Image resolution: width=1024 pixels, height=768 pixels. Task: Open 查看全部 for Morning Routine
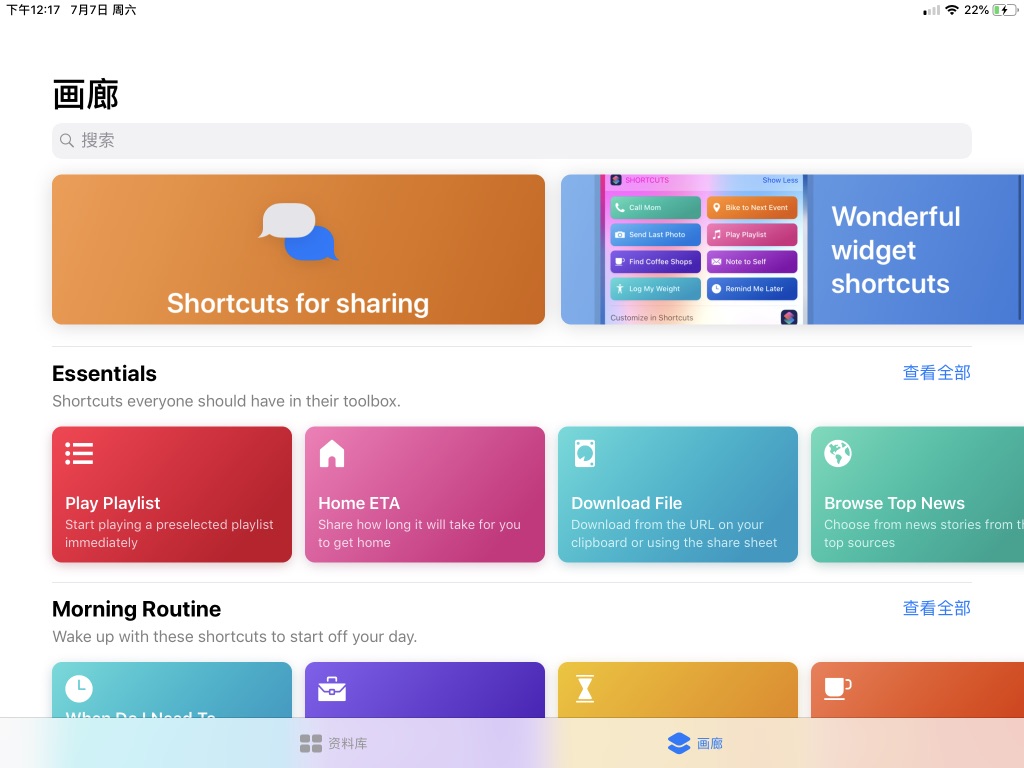[x=936, y=608]
